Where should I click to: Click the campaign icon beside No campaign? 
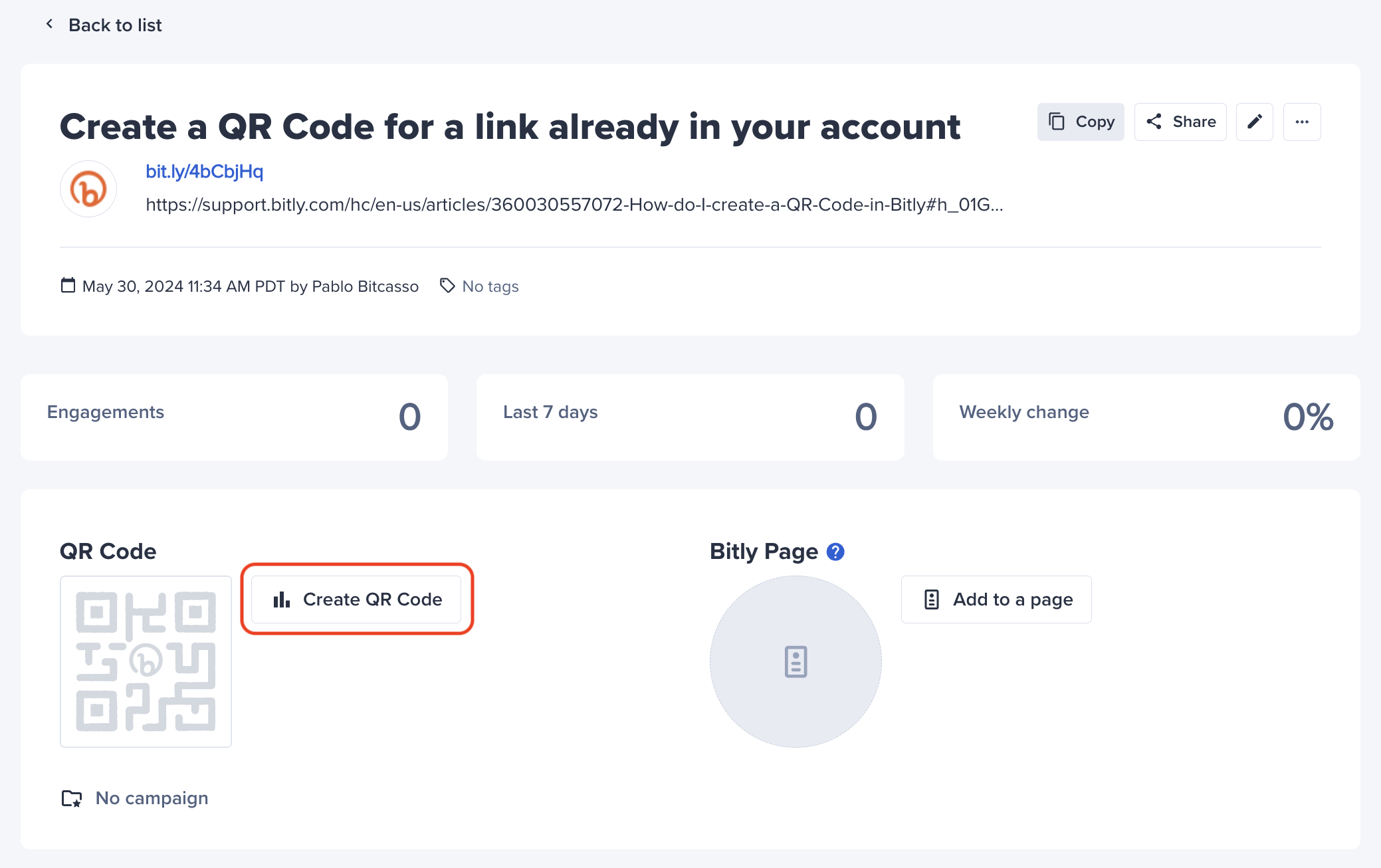72,798
